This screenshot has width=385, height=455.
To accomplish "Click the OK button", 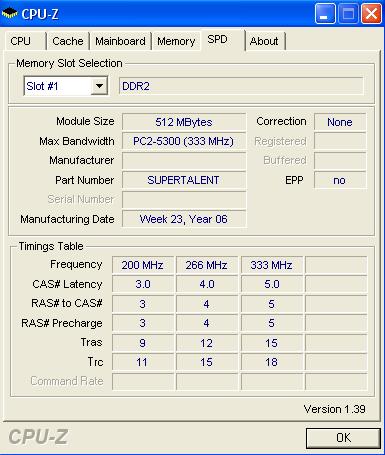I will tap(343, 437).
